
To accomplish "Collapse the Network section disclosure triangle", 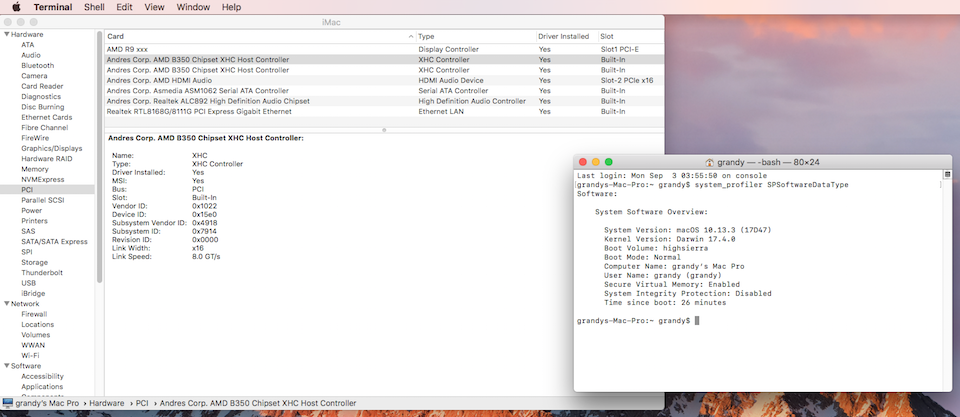I will tap(5, 303).
